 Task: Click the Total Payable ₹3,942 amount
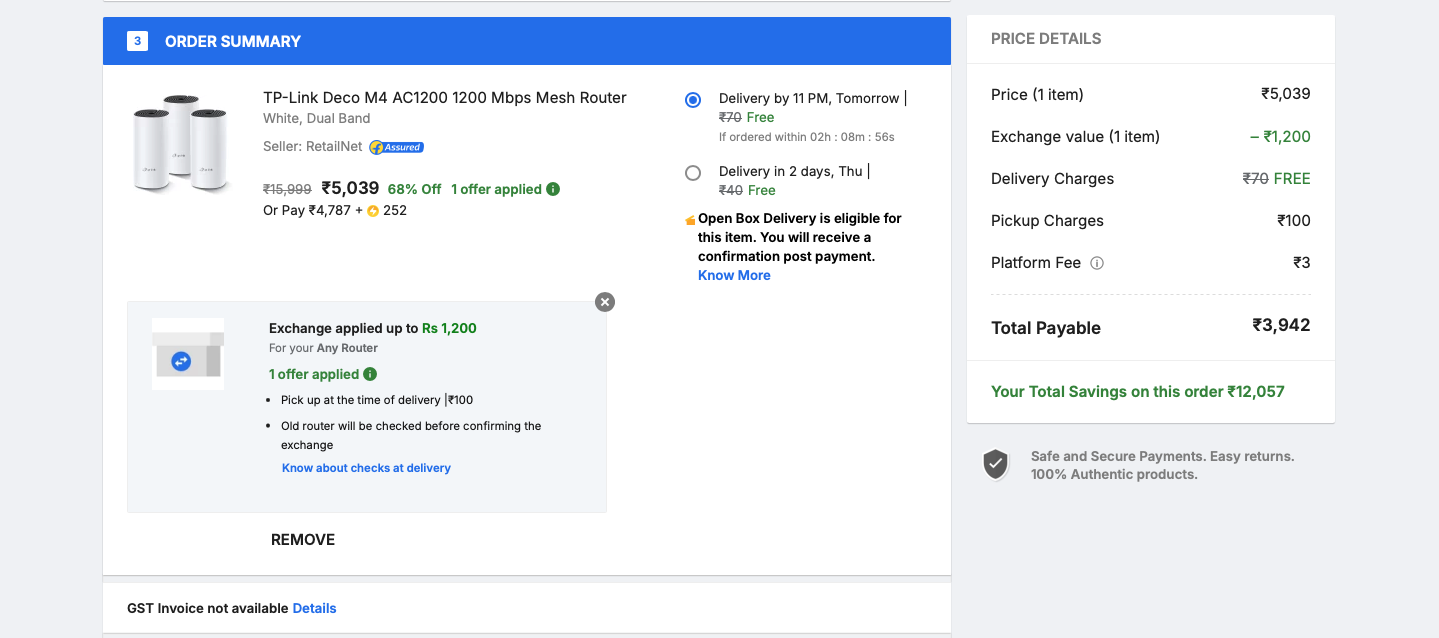pos(1281,325)
